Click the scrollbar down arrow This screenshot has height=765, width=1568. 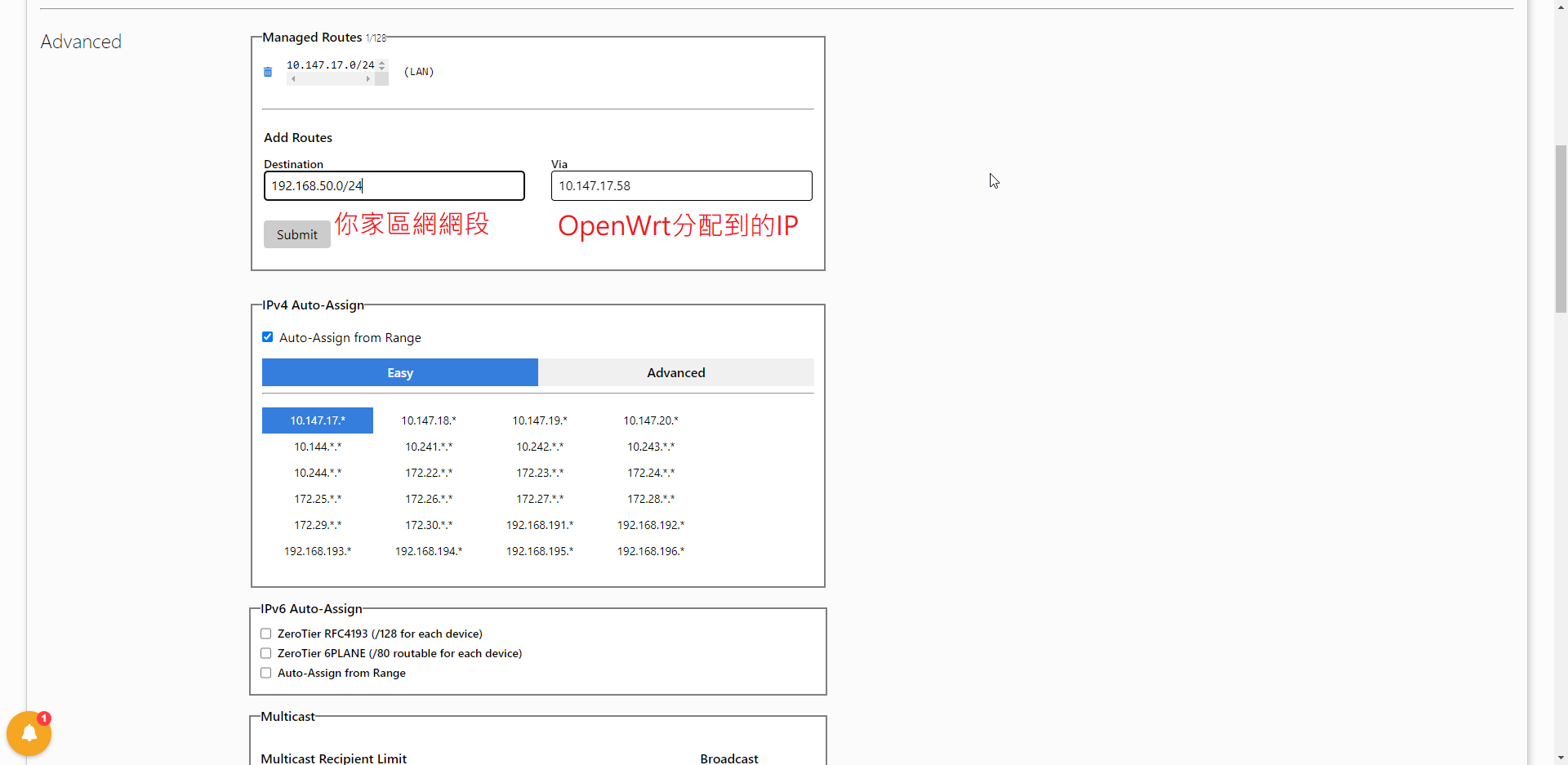pos(1561,759)
